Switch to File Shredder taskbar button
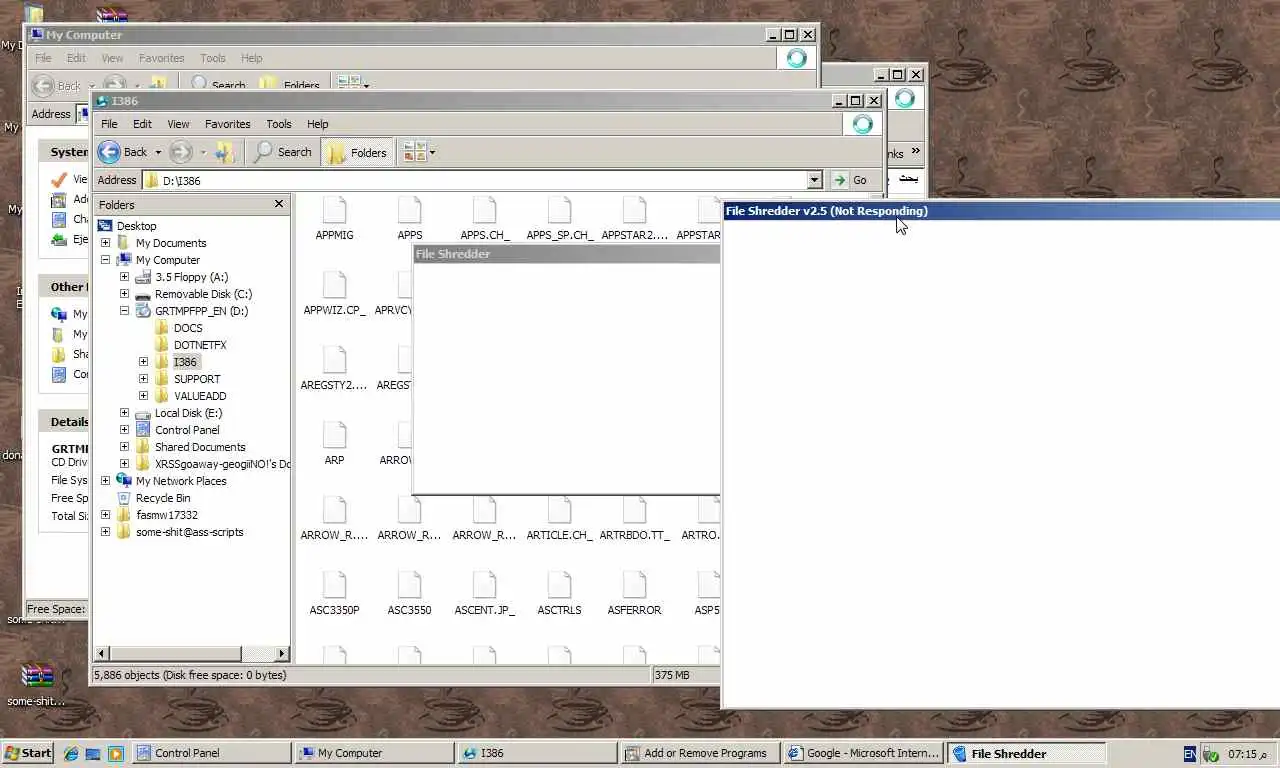This screenshot has width=1280, height=768. click(x=1027, y=753)
